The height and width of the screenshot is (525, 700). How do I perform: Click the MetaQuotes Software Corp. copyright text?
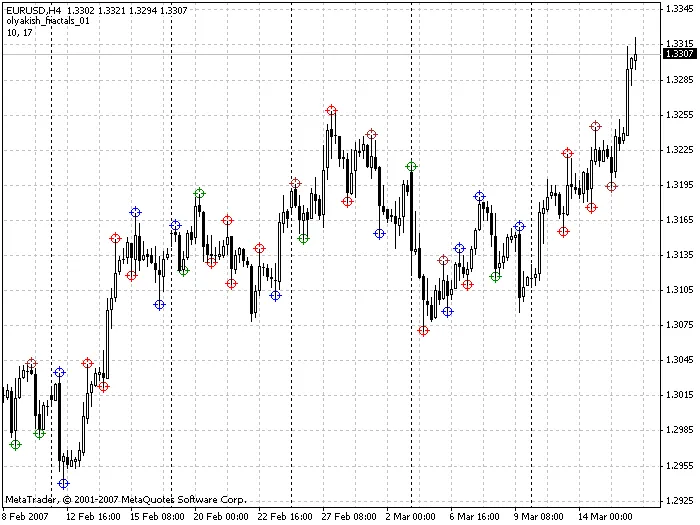tap(125, 498)
